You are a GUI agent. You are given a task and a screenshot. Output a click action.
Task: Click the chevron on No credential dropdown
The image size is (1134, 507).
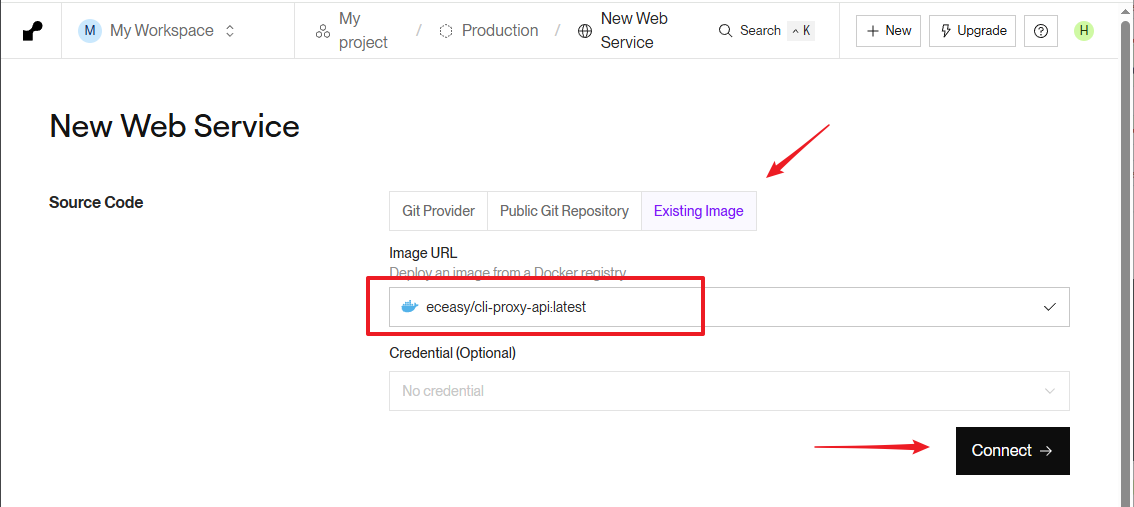pyautogui.click(x=1049, y=391)
